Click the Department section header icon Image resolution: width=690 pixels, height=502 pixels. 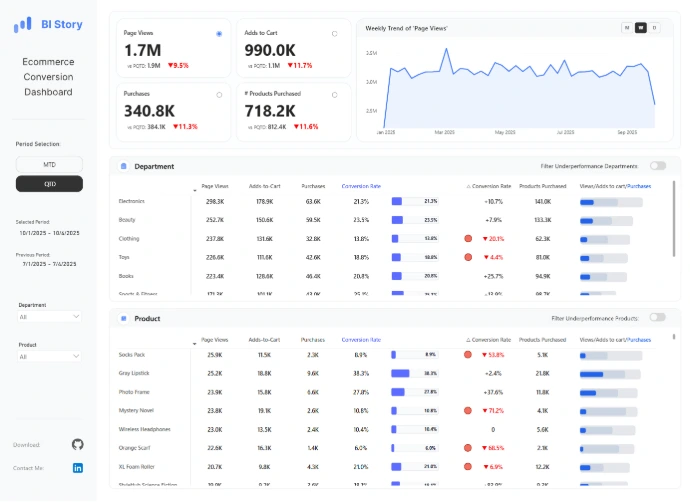point(123,166)
